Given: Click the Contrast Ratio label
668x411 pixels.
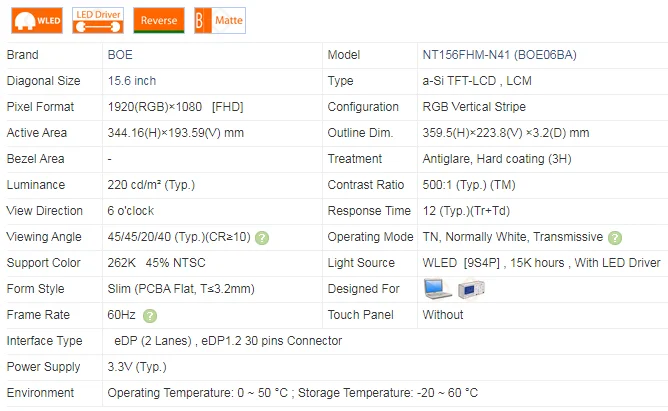Looking at the screenshot, I should (366, 185).
